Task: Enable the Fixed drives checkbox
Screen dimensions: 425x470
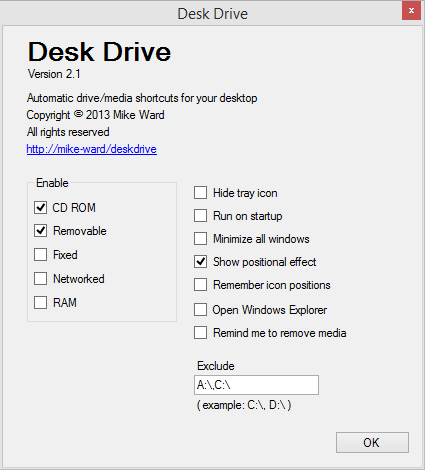Action: tap(40, 255)
